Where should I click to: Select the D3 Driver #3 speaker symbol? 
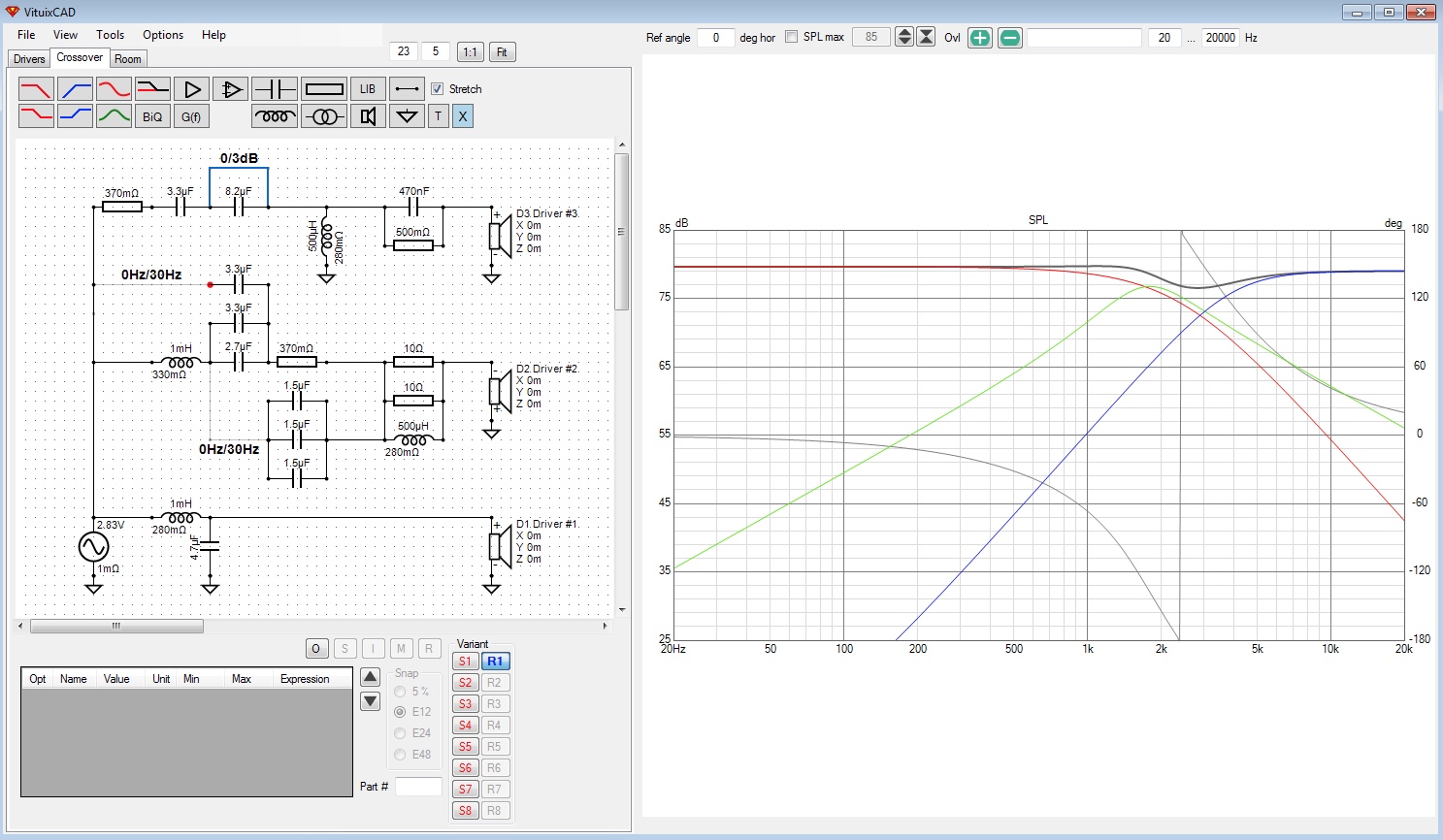tap(498, 236)
